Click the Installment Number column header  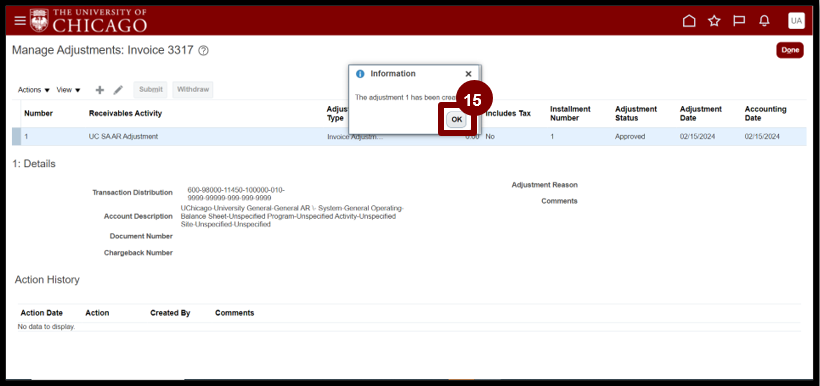pos(570,113)
